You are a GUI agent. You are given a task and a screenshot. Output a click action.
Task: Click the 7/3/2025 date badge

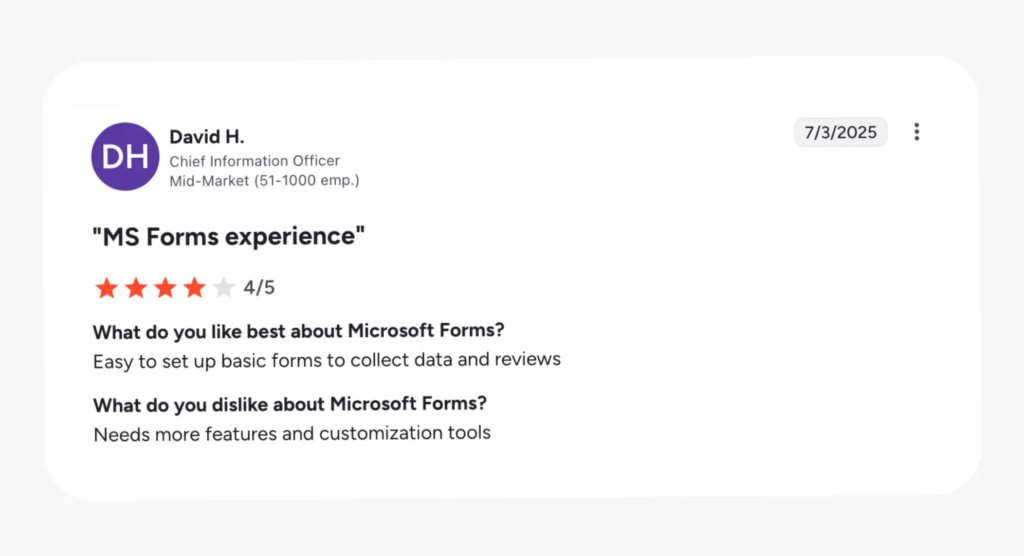pos(840,132)
